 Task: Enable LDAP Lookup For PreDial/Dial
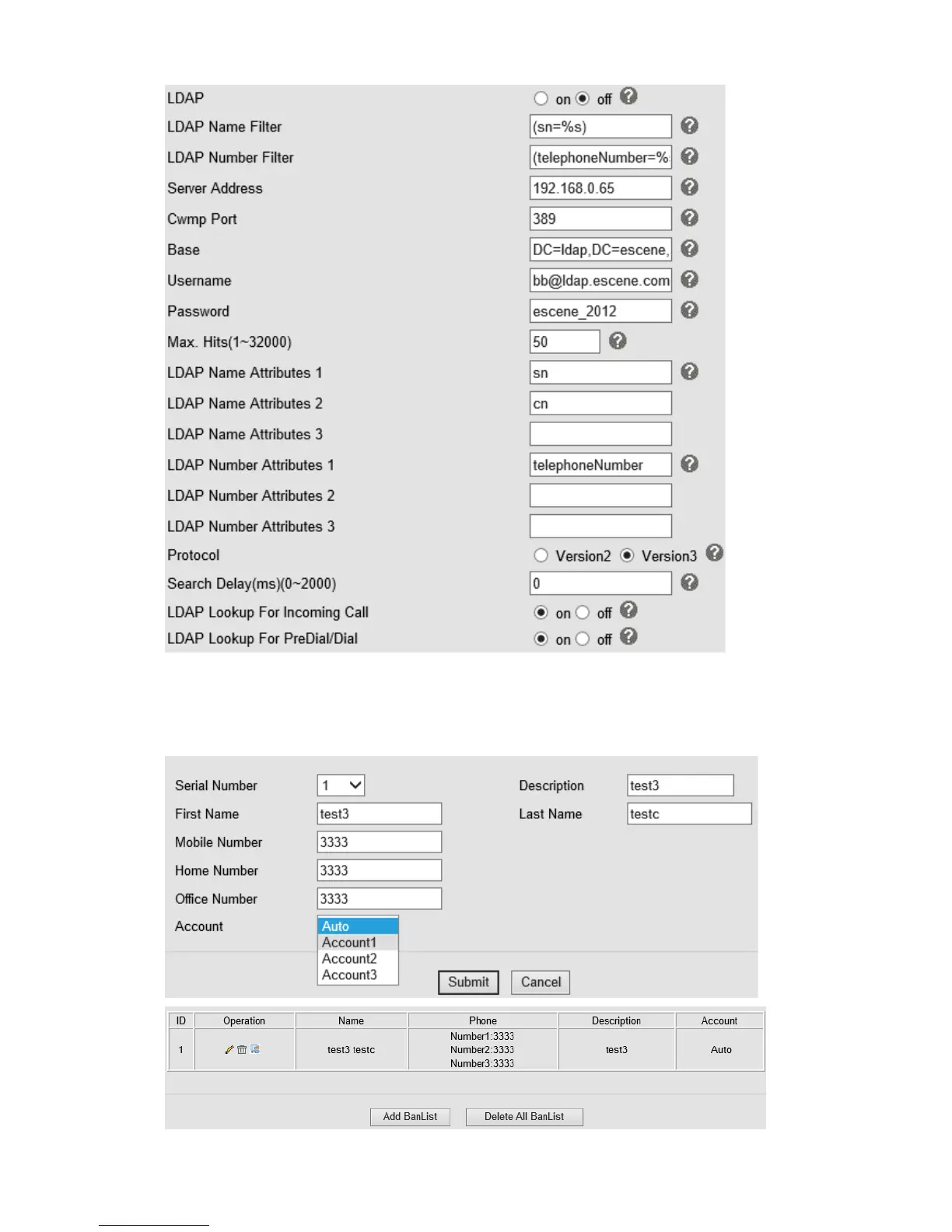click(x=541, y=639)
